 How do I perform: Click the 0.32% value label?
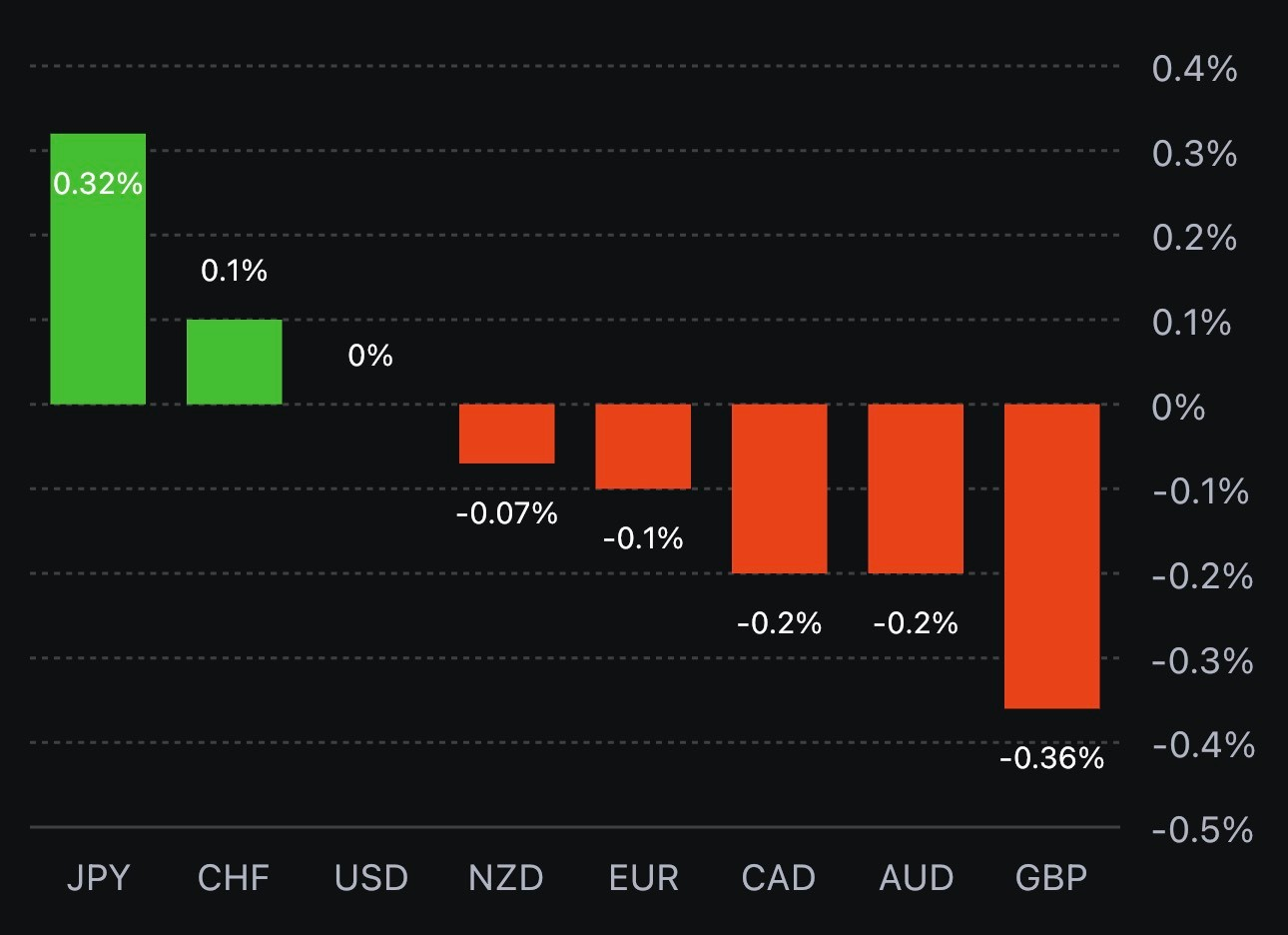(x=98, y=184)
